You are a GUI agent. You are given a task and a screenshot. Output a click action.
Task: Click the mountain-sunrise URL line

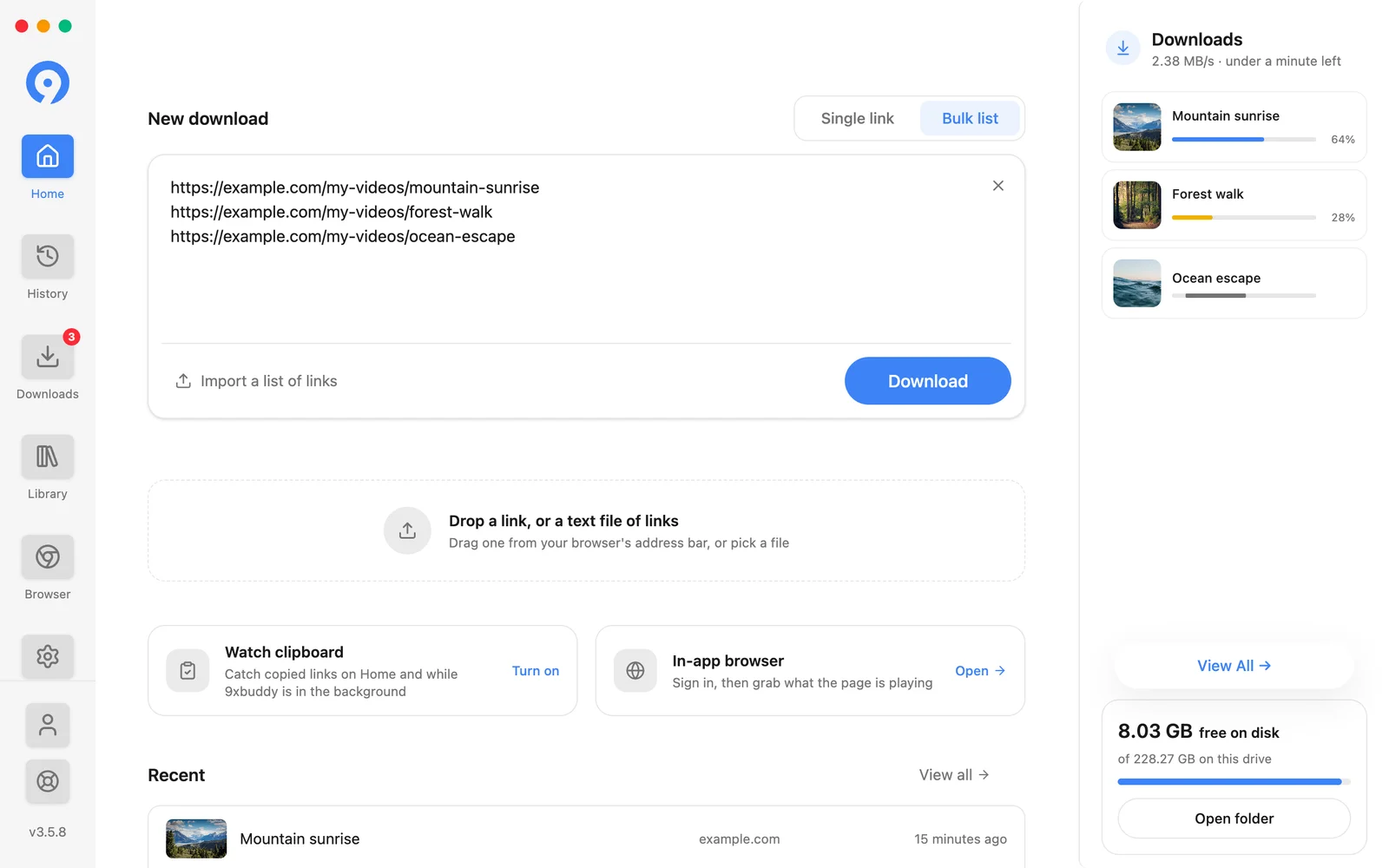point(355,187)
